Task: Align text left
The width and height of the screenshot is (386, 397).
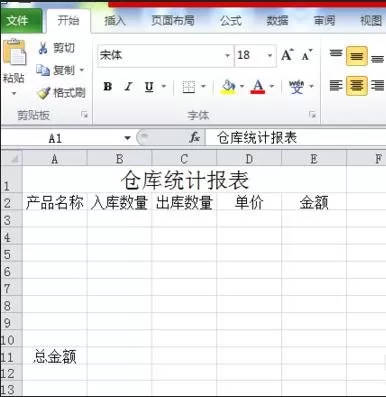Action: (x=336, y=86)
